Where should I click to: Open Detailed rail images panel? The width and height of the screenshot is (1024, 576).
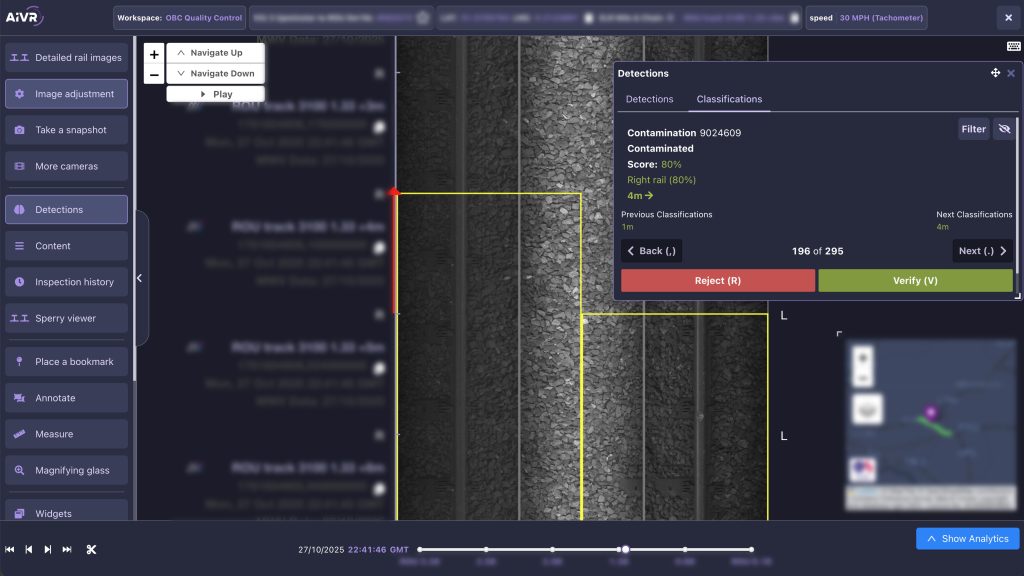[x=66, y=57]
